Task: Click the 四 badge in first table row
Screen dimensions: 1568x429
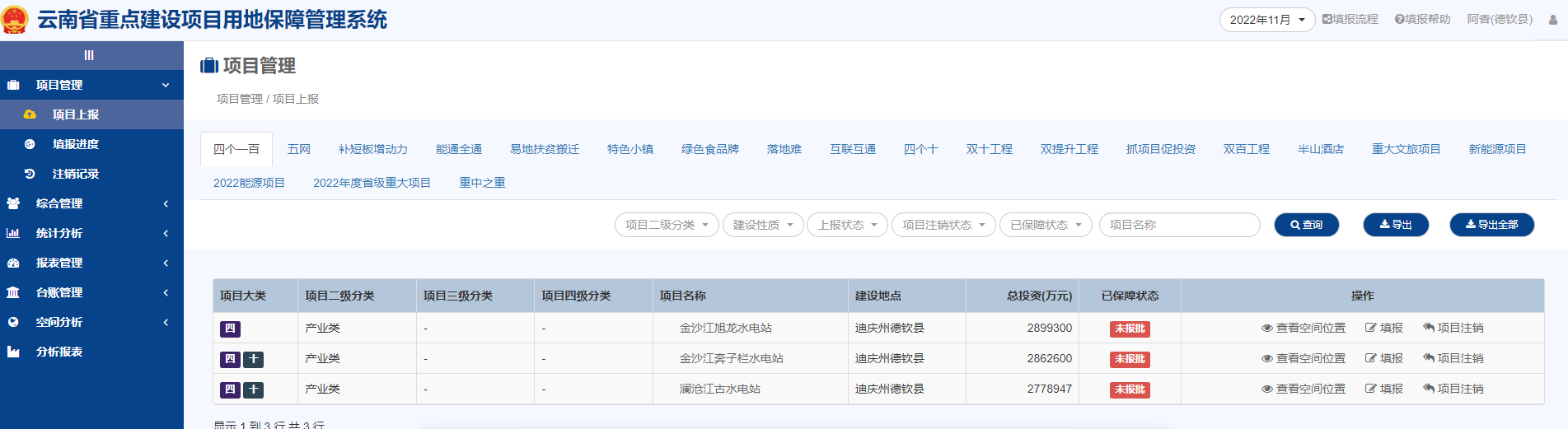Action: pos(230,329)
